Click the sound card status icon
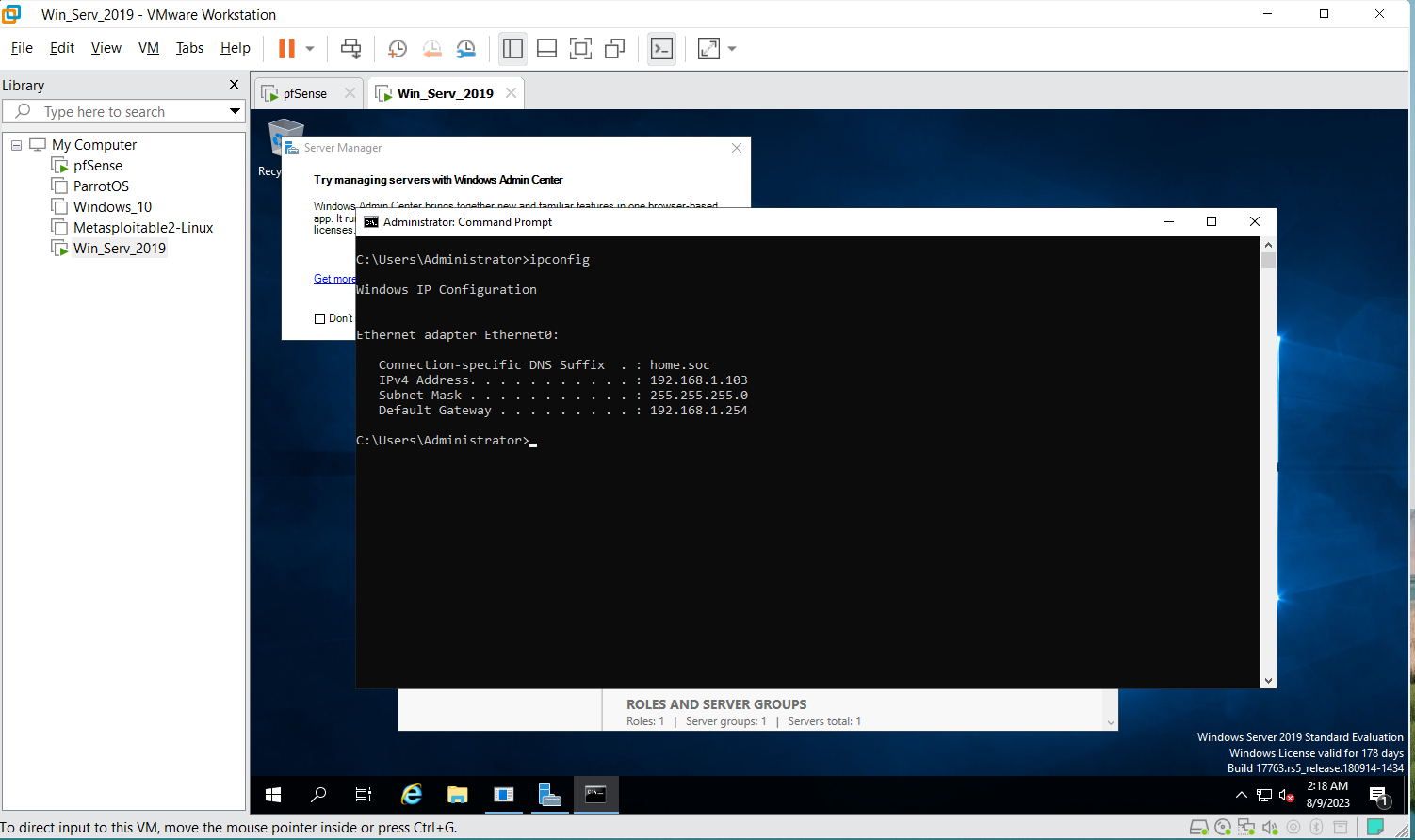Screen dimensions: 1415x840 [x=1270, y=828]
